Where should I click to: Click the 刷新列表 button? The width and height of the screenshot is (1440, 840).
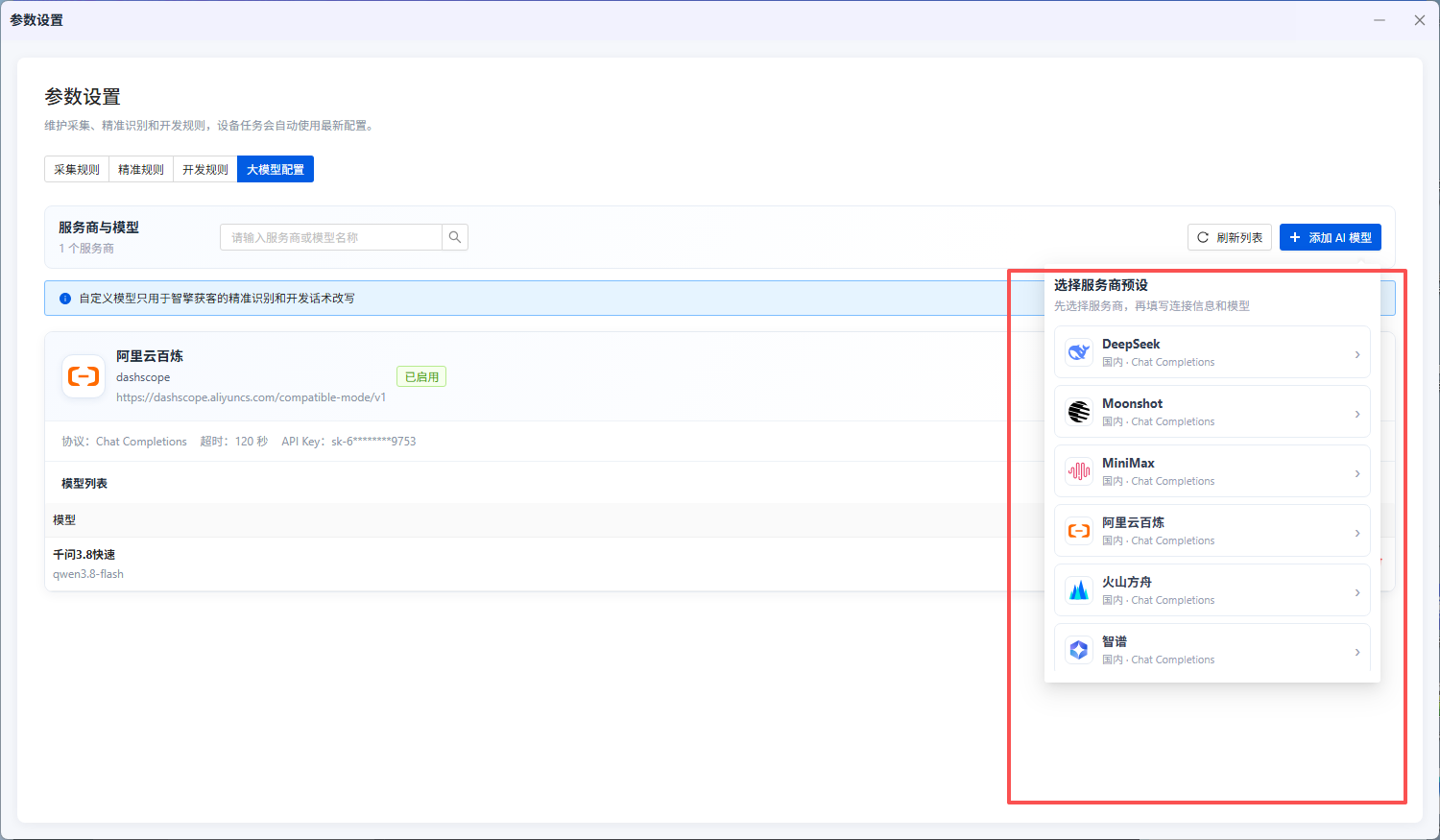1230,237
